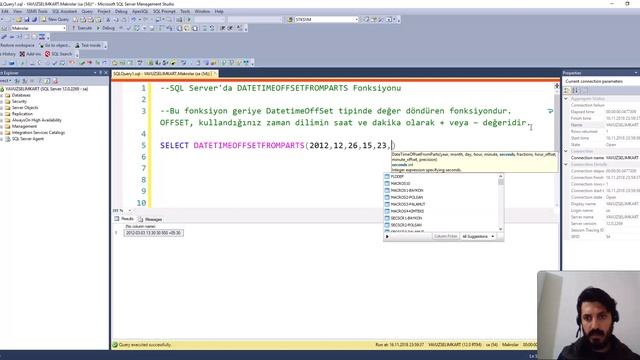Click the Object Explorer disconnect icon

[24, 81]
